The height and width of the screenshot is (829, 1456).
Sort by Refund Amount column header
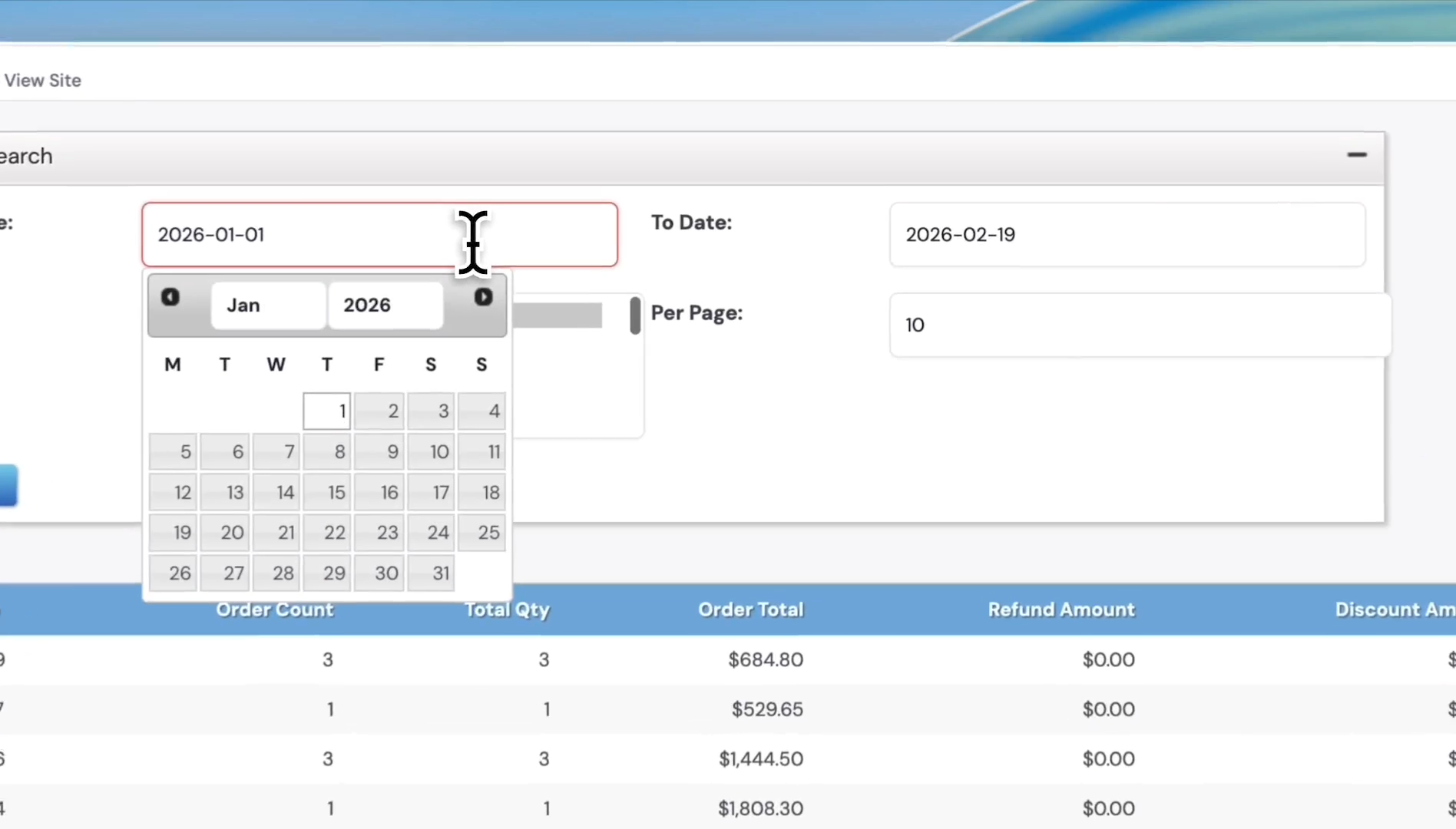click(x=1061, y=609)
